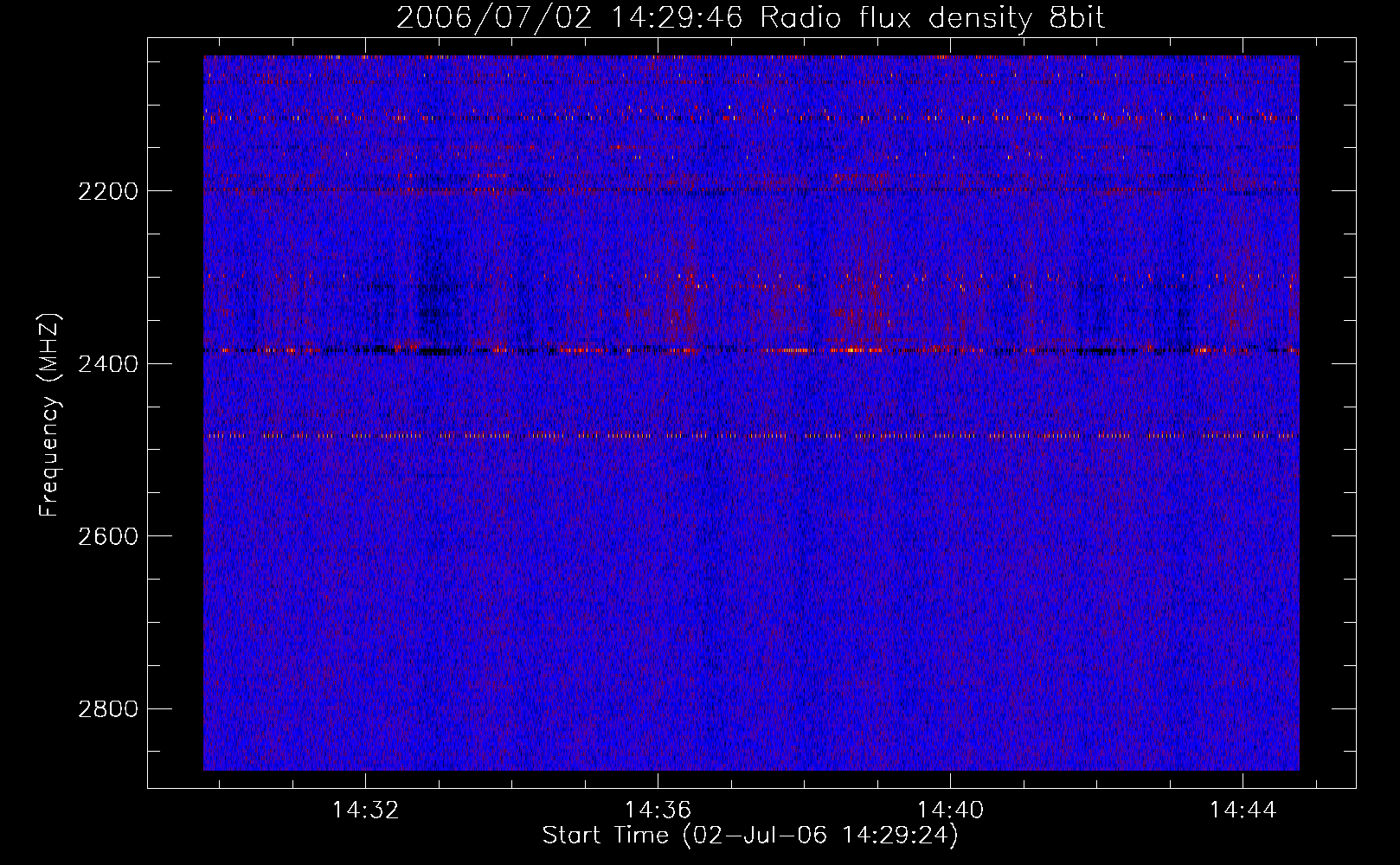Click the 2400 frequency axis label

(108, 364)
